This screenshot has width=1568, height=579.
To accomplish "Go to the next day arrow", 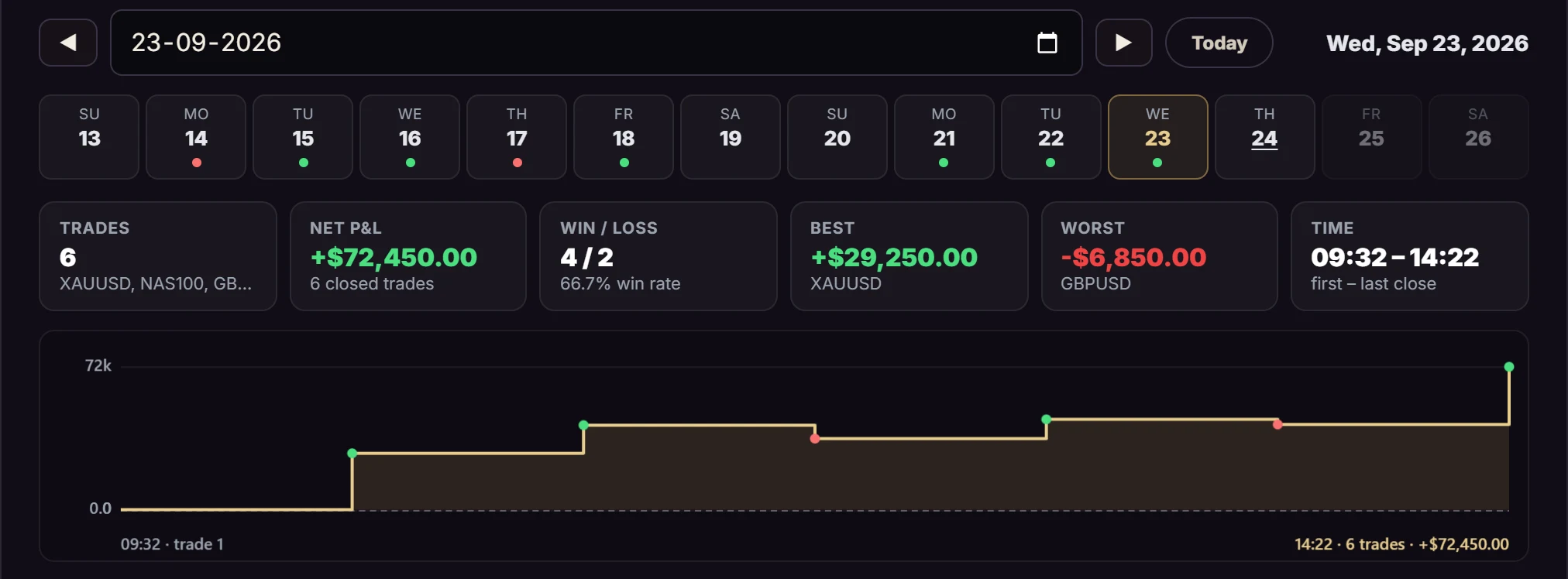I will [x=1123, y=43].
